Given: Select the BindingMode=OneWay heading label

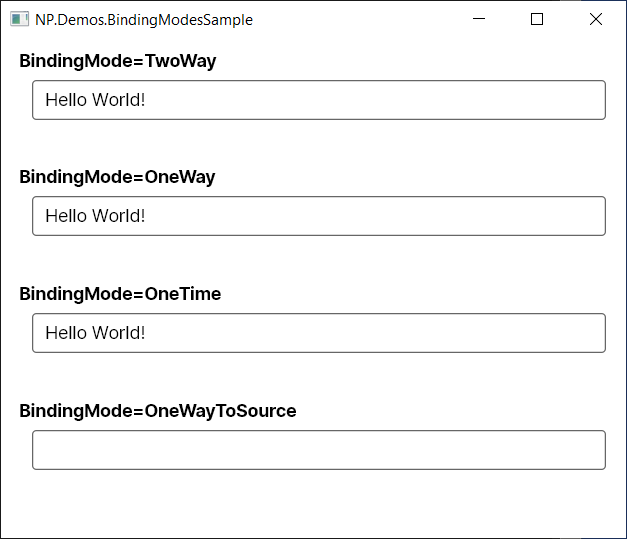Looking at the screenshot, I should tap(117, 177).
